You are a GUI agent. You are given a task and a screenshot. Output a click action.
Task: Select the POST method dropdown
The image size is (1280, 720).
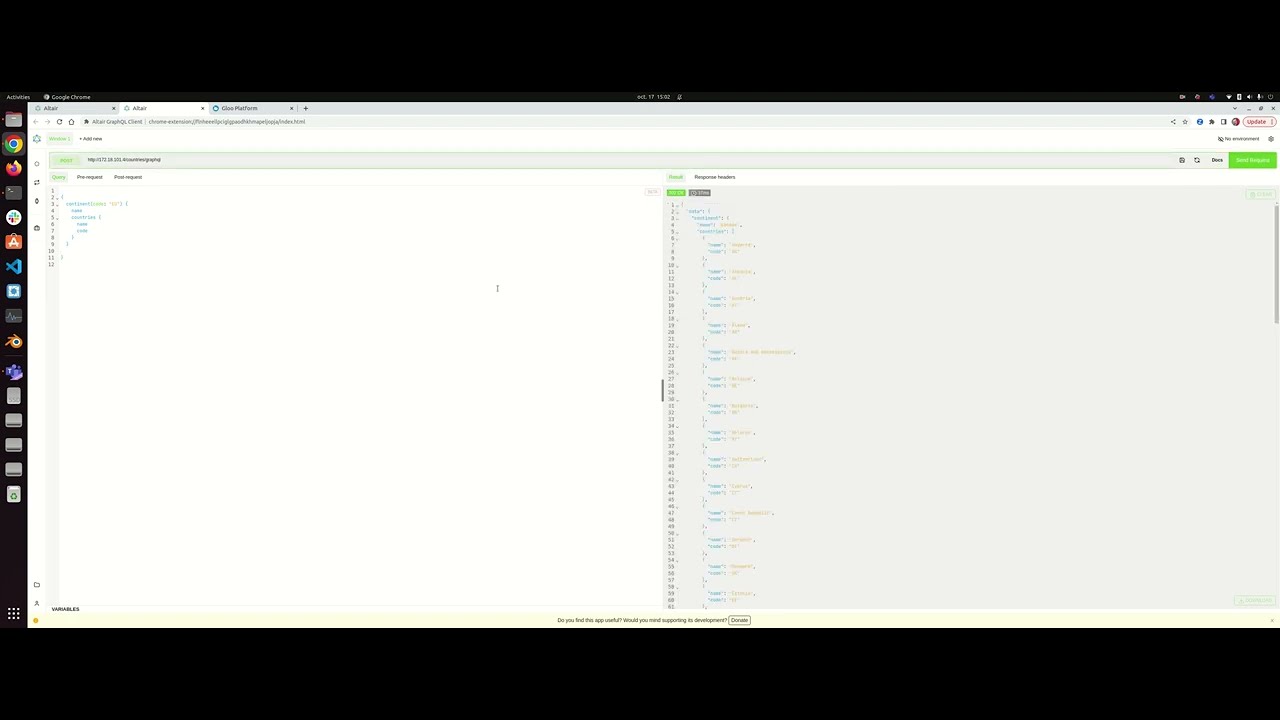click(66, 160)
